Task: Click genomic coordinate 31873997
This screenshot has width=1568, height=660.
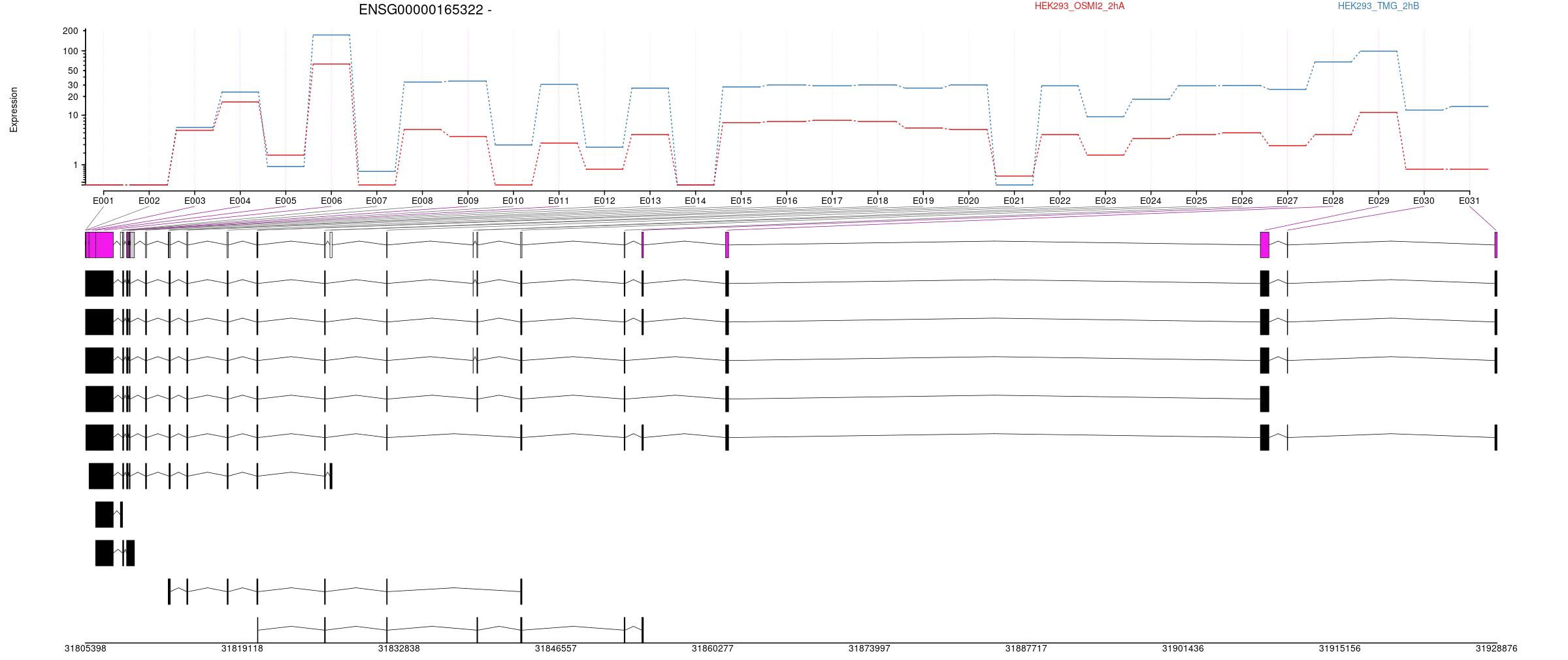Action: pos(869,648)
